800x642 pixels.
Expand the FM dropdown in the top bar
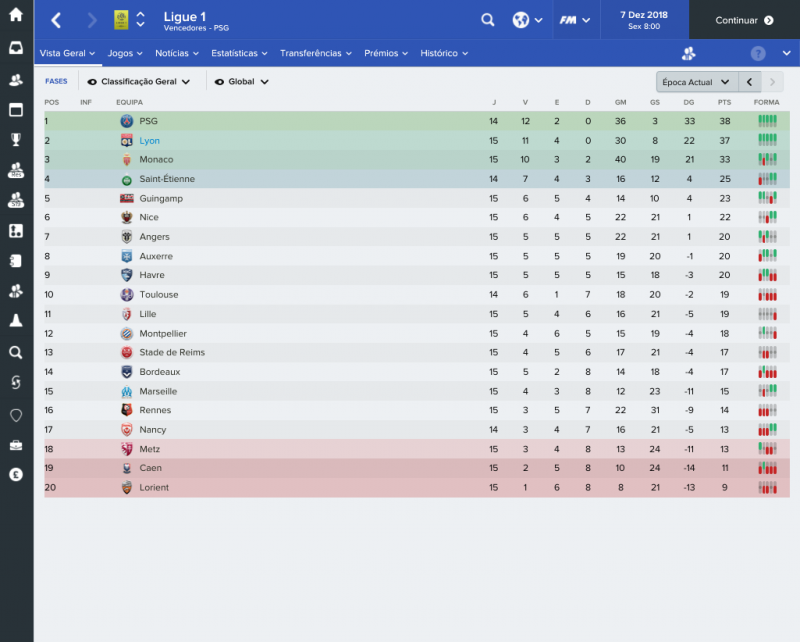coord(577,19)
